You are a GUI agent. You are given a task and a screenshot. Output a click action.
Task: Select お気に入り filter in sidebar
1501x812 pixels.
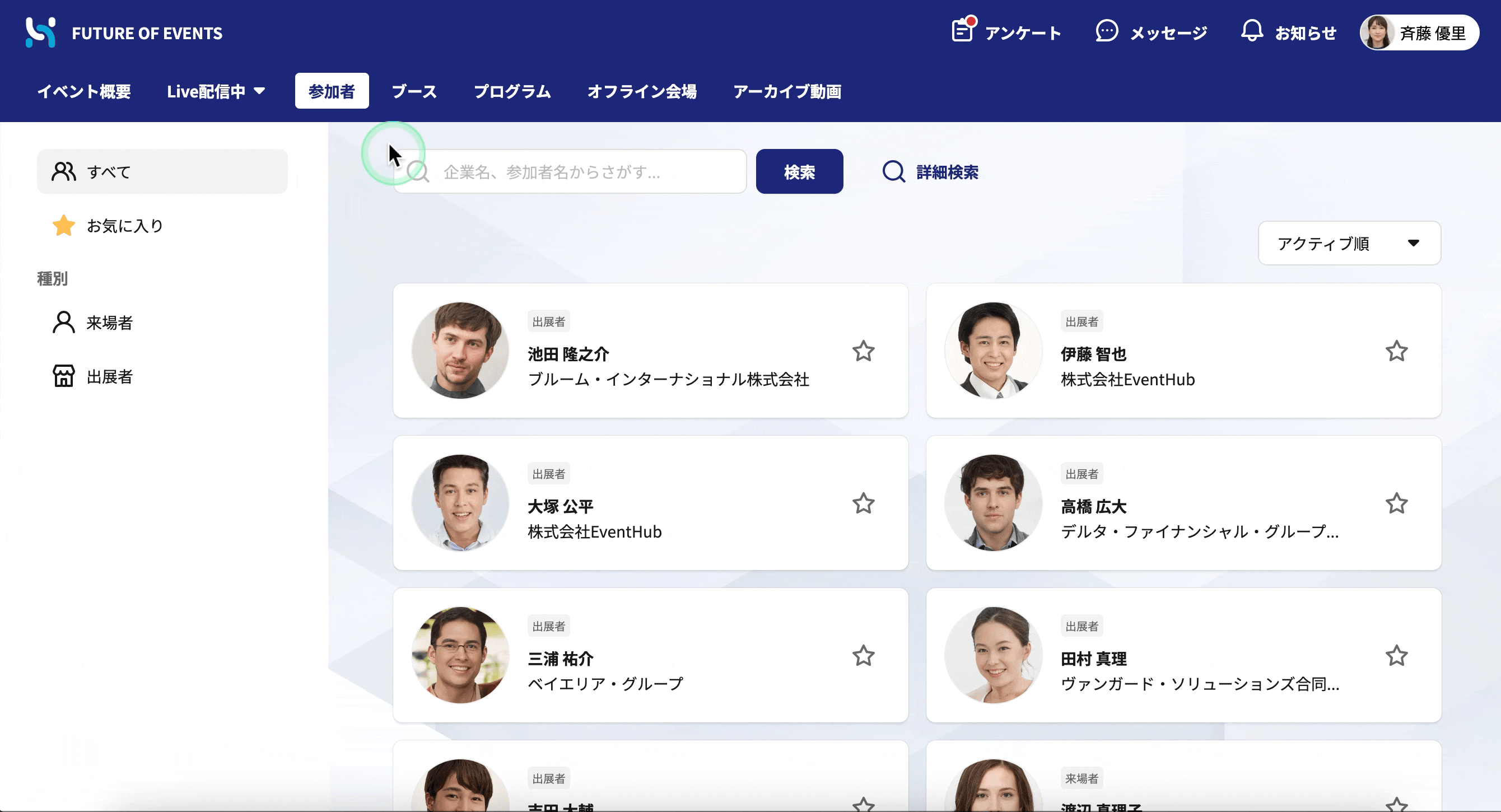click(x=162, y=226)
